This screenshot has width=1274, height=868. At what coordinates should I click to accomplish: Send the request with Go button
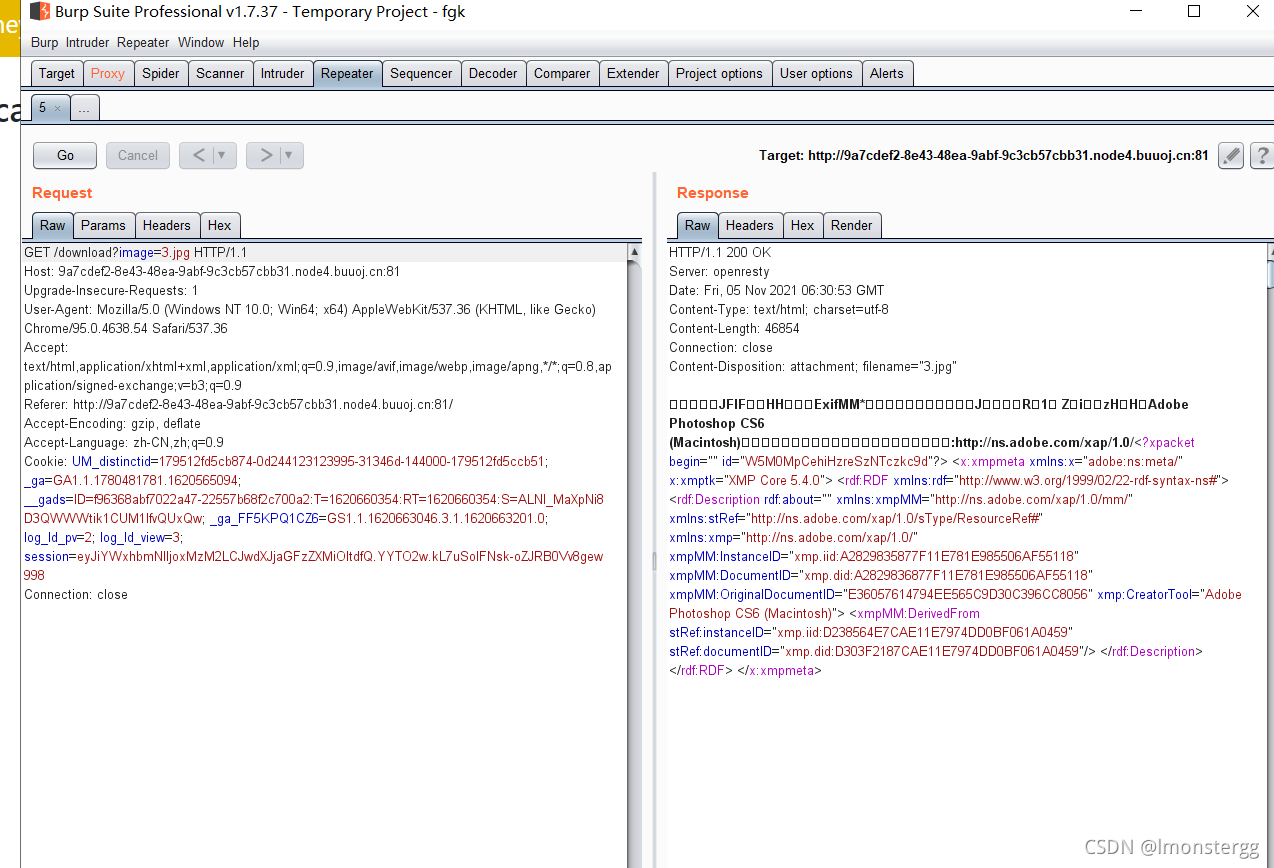[x=65, y=155]
